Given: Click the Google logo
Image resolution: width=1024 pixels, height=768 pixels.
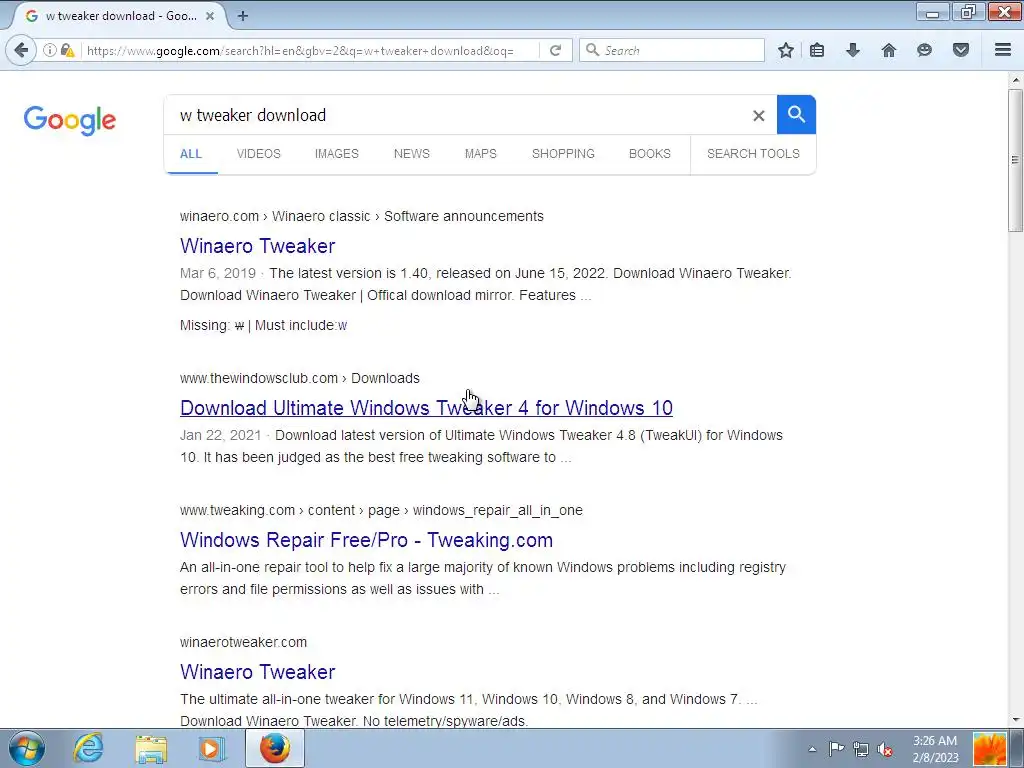Looking at the screenshot, I should tap(70, 120).
